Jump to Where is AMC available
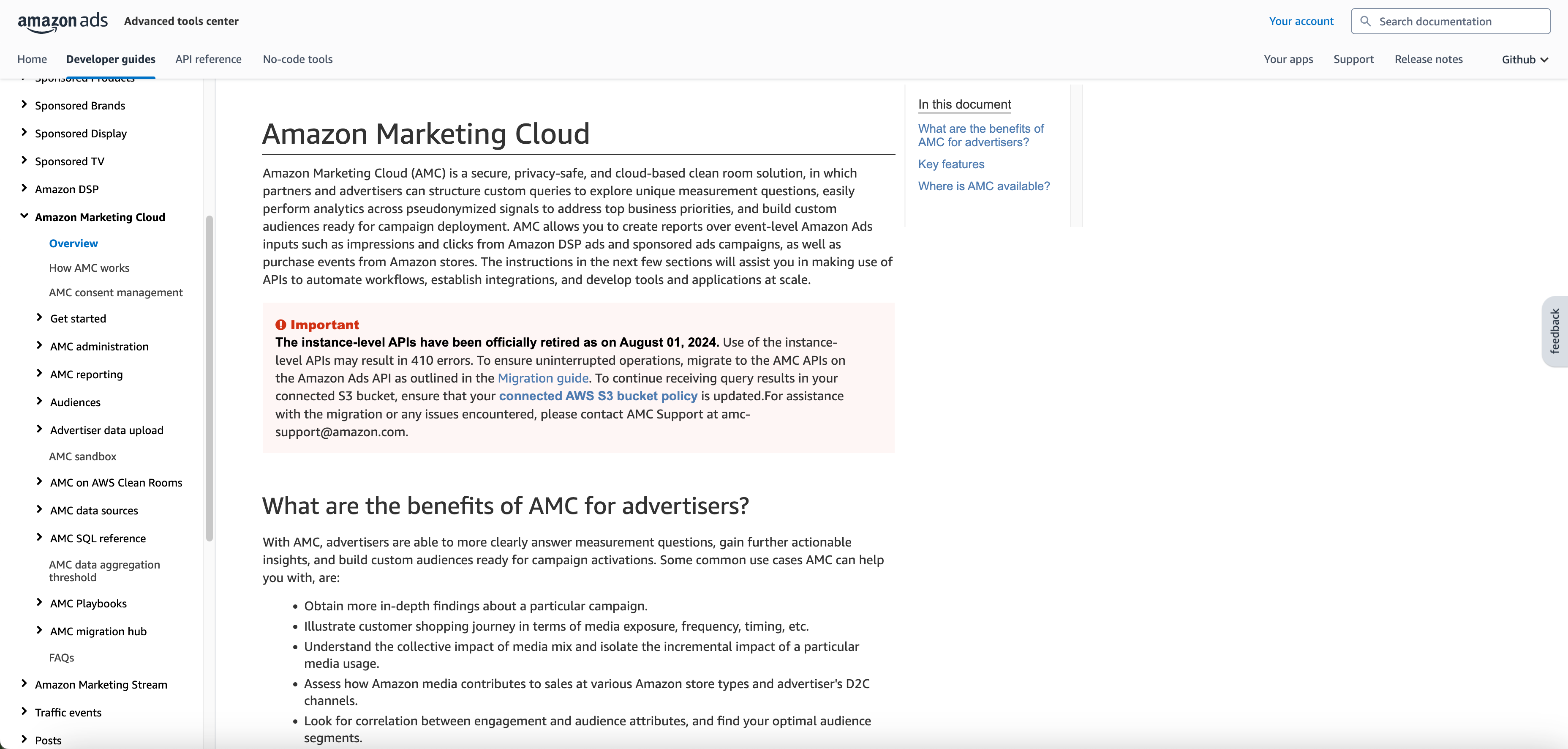This screenshot has height=749, width=1568. point(984,186)
